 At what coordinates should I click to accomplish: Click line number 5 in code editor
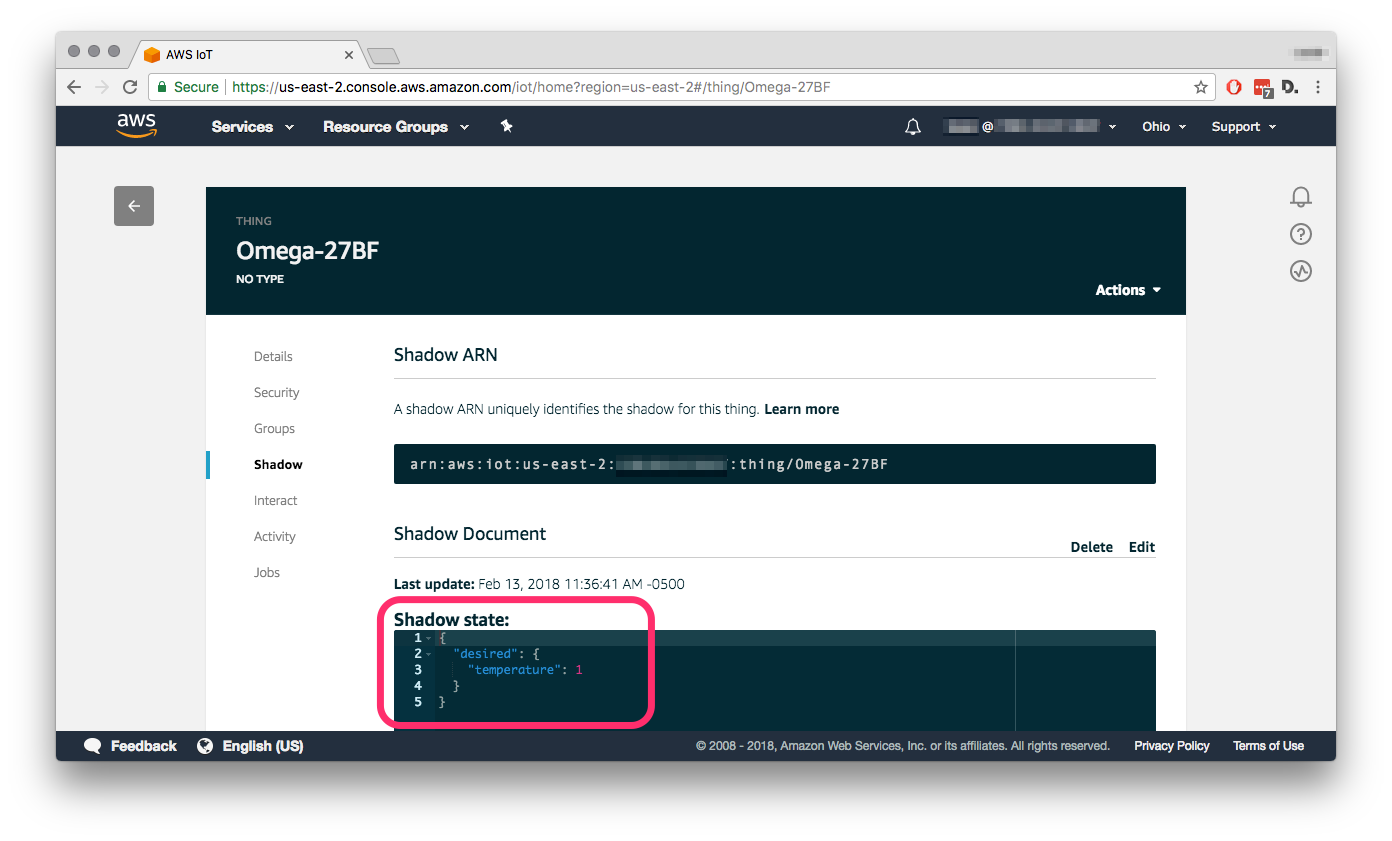[418, 702]
